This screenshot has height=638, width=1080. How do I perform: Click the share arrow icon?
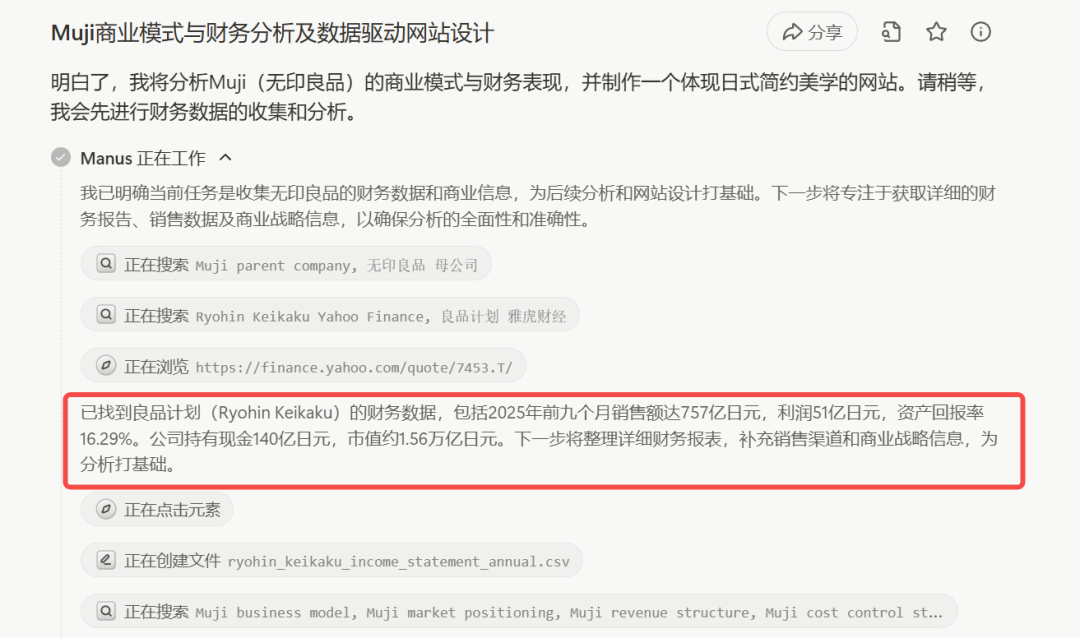point(793,32)
